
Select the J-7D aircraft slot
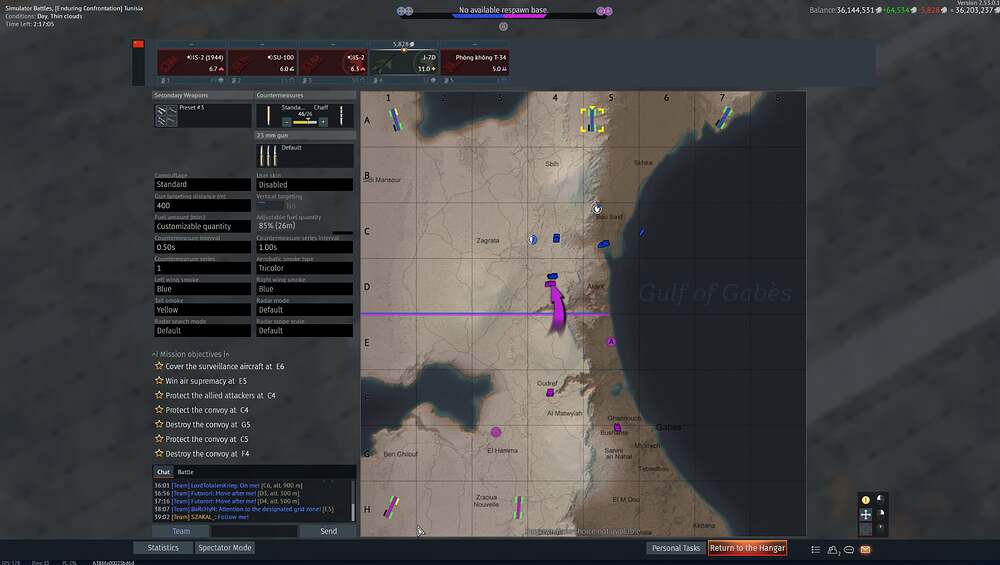pos(404,62)
